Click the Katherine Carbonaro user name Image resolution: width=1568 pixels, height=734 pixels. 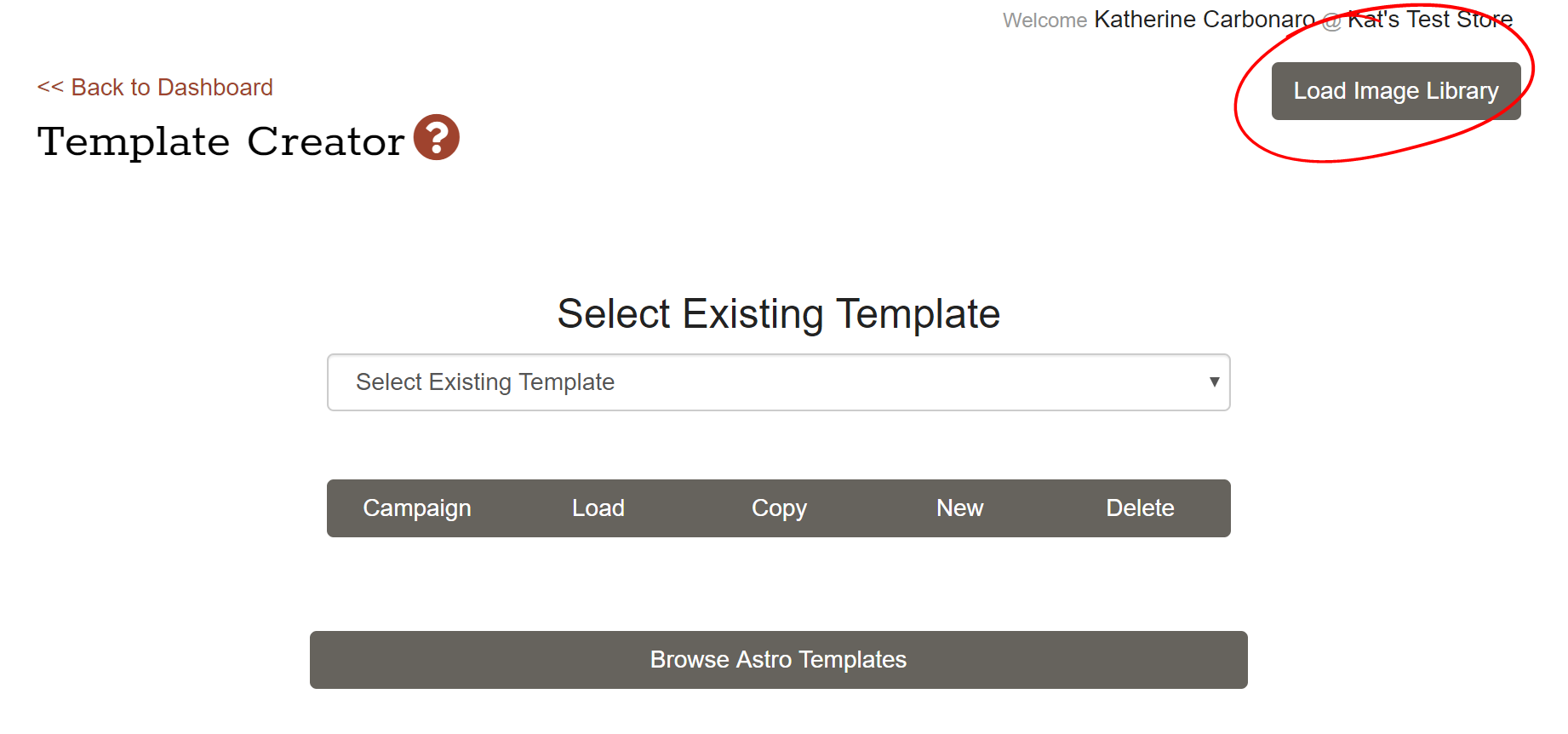pyautogui.click(x=1204, y=20)
